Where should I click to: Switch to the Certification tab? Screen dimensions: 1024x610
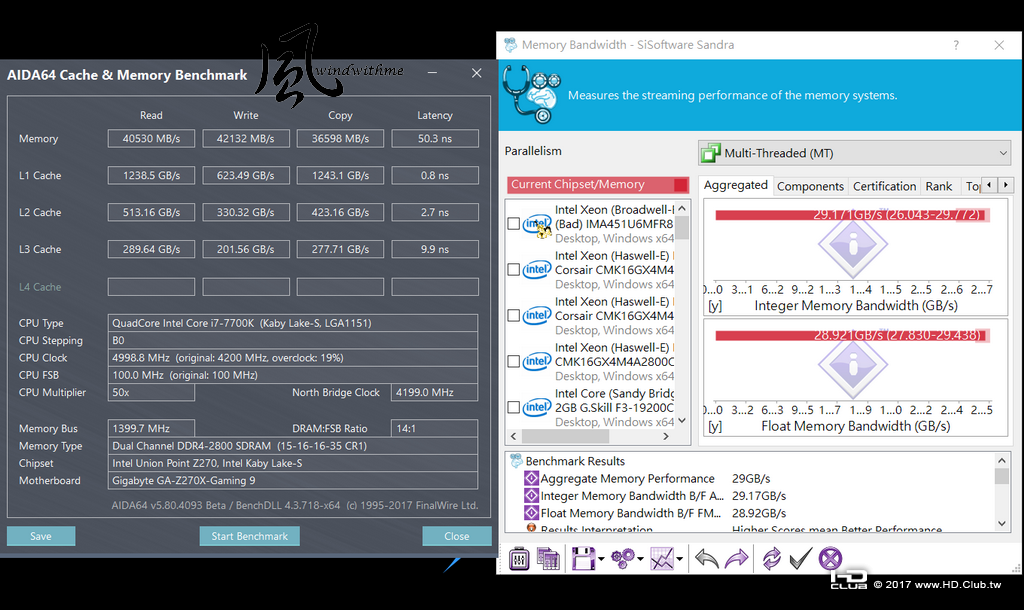pyautogui.click(x=885, y=187)
